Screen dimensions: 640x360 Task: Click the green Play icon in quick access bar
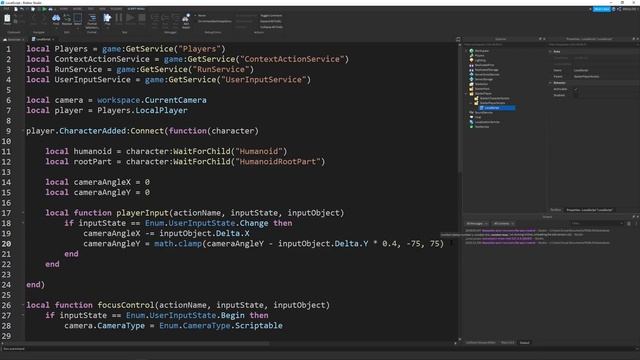click(44, 9)
